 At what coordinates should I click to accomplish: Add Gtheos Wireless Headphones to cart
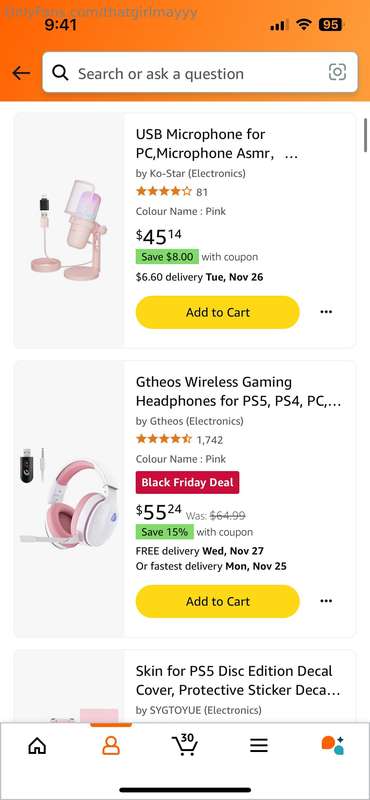(x=217, y=602)
